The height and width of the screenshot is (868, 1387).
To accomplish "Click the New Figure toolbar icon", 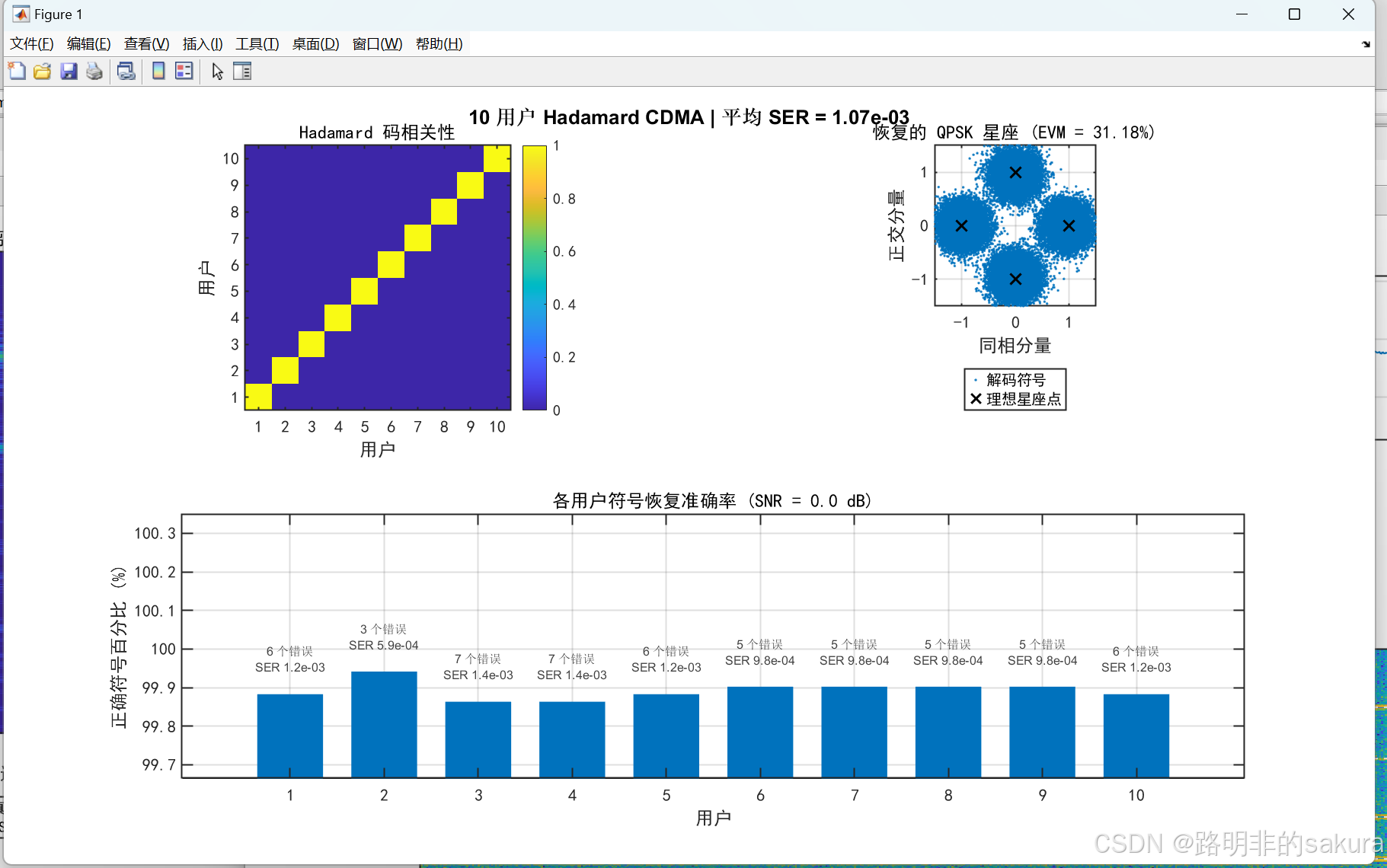I will [17, 72].
